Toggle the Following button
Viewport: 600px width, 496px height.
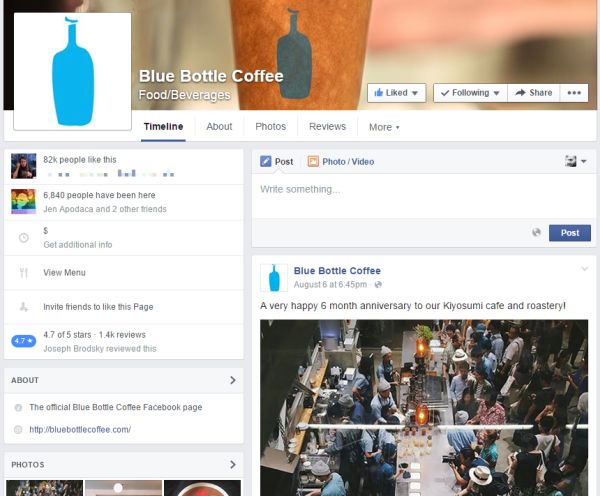tap(469, 93)
